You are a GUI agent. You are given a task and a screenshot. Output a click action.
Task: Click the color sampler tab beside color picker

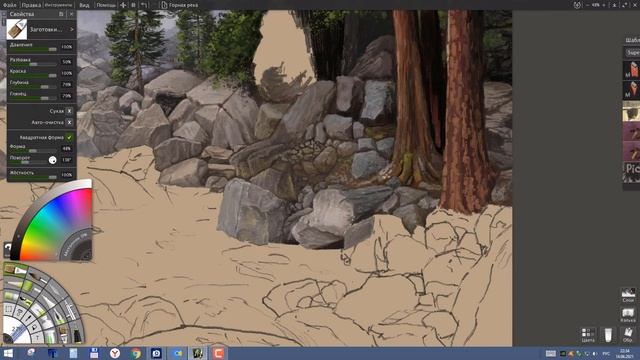[x=7, y=250]
